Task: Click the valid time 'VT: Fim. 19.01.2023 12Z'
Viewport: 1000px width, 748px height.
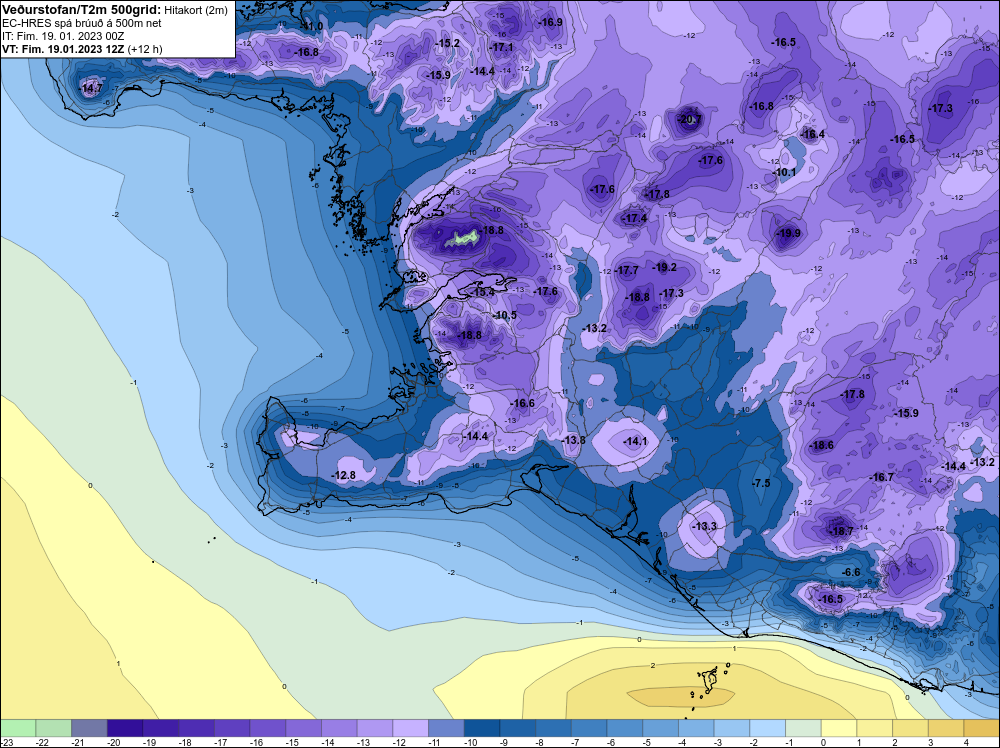Action: point(64,49)
